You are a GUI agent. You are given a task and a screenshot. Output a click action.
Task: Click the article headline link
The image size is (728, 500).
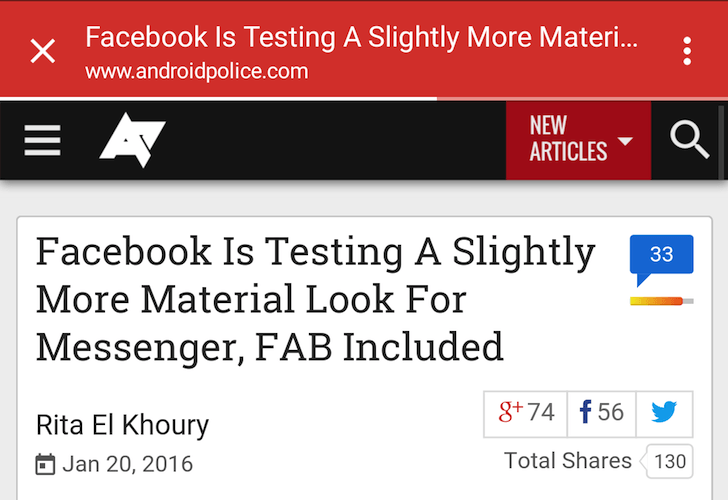click(x=315, y=299)
